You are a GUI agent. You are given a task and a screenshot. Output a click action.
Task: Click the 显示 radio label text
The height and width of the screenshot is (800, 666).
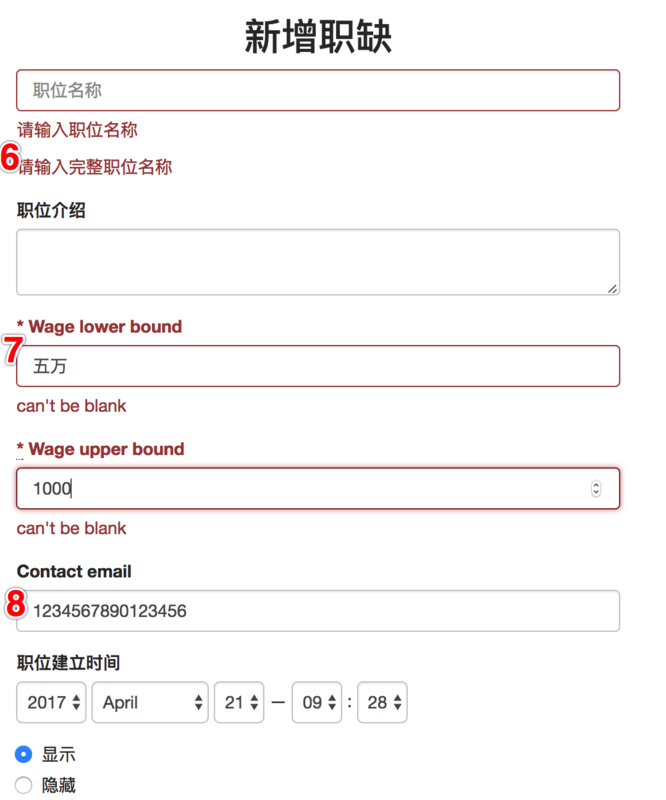point(59,754)
